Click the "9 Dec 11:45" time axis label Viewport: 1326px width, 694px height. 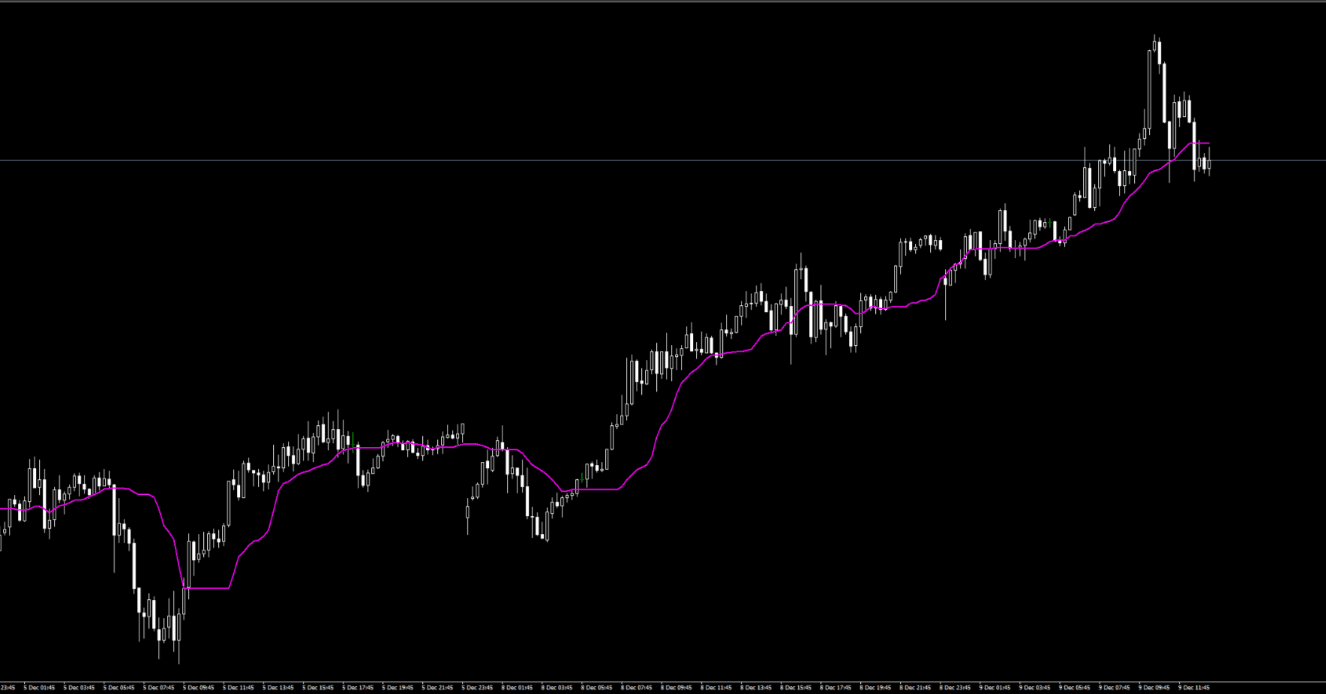click(x=1194, y=687)
